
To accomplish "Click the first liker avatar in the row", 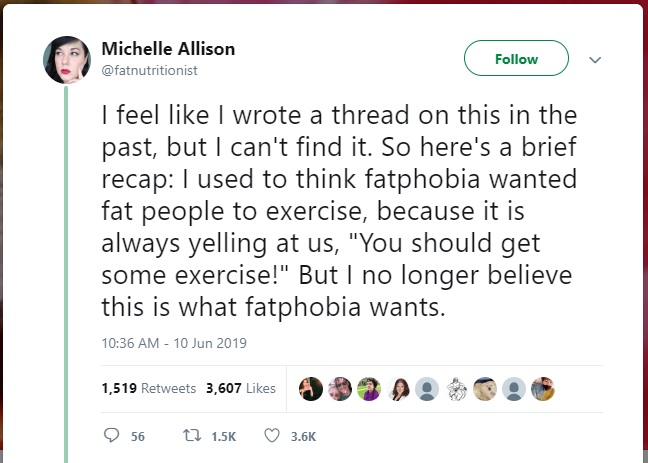I will [311, 389].
